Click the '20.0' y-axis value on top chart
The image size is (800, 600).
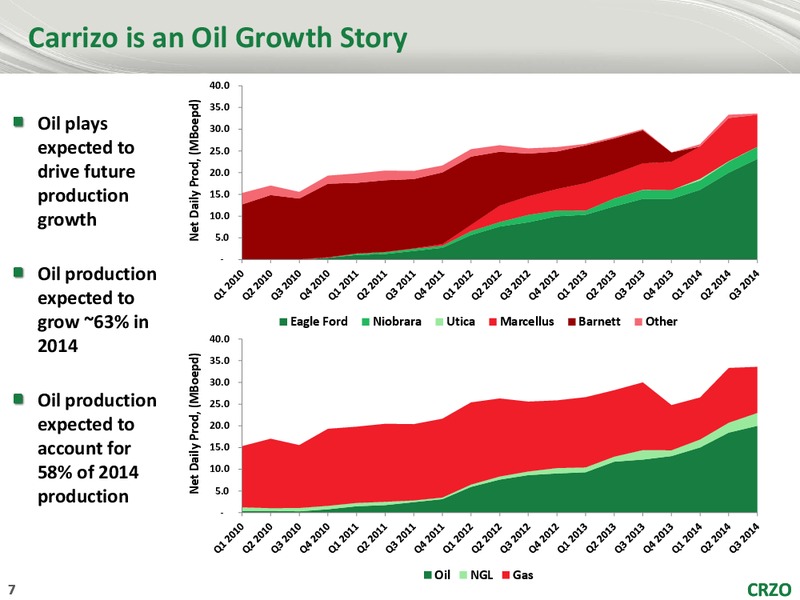click(x=219, y=173)
